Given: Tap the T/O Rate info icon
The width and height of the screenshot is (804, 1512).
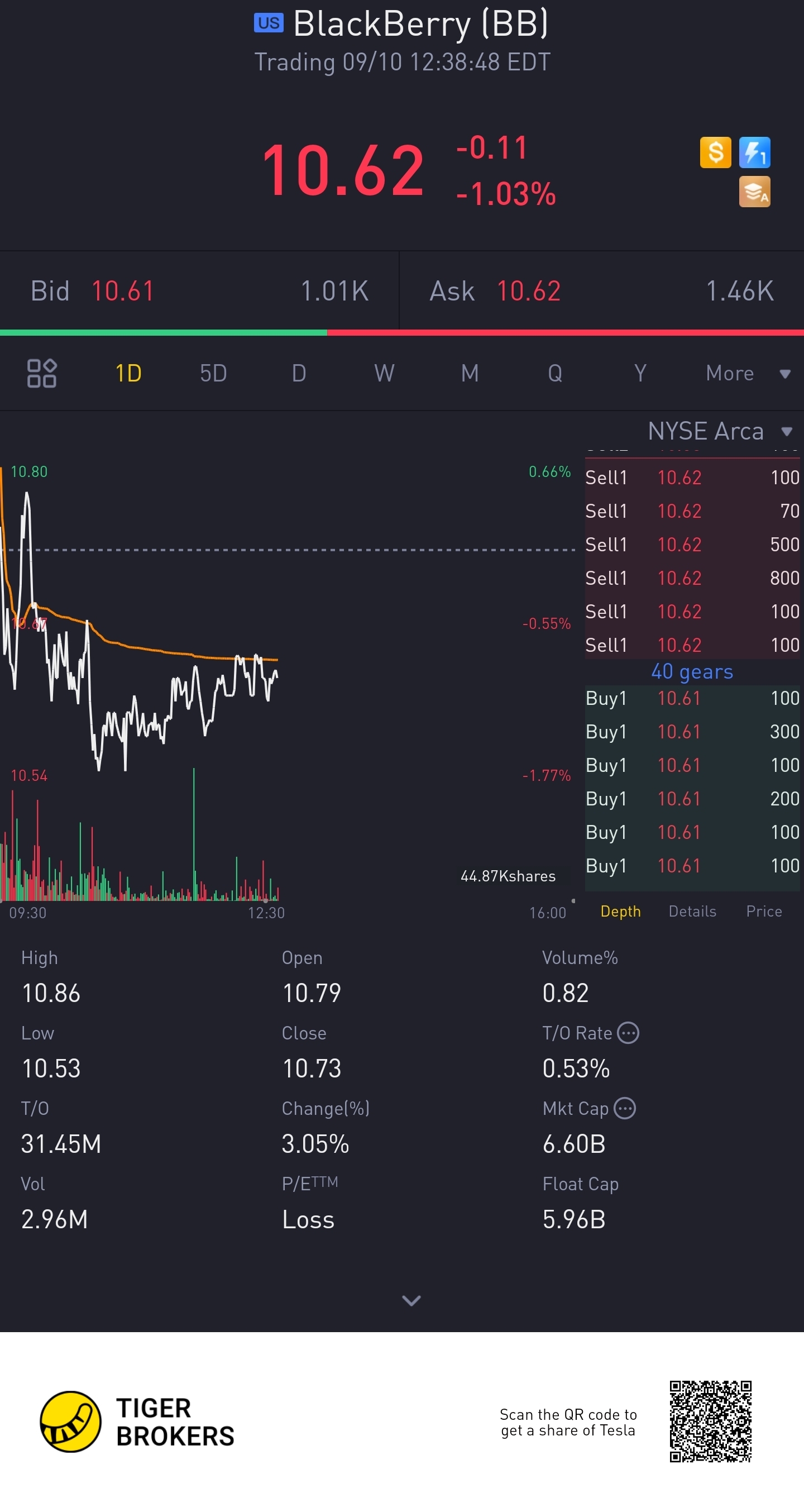Looking at the screenshot, I should [x=629, y=1032].
